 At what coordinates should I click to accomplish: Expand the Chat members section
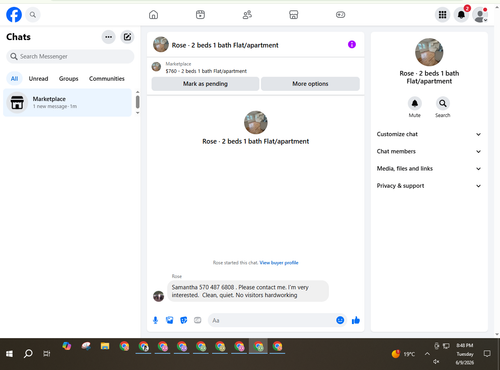[429, 151]
